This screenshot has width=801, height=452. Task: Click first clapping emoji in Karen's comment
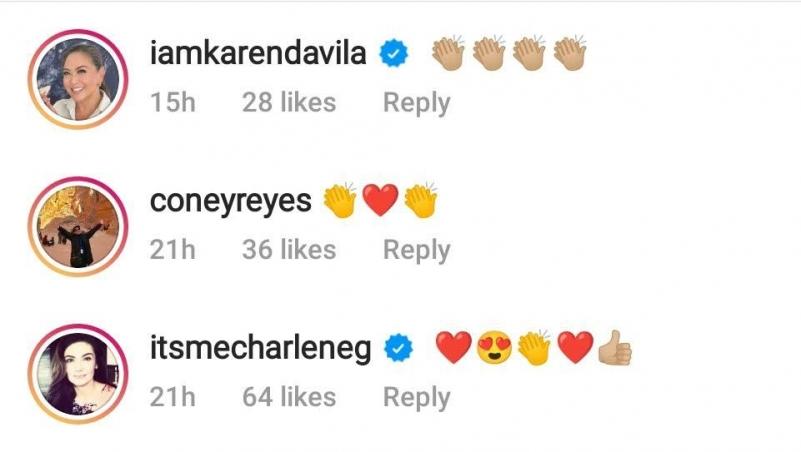[x=448, y=53]
